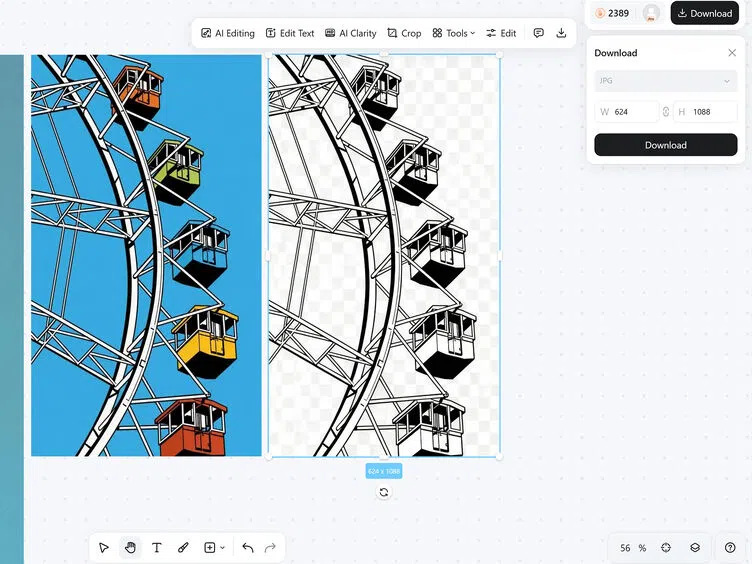Open AI Editing in the toolbar
Screen dimensions: 752x564
click(x=228, y=33)
